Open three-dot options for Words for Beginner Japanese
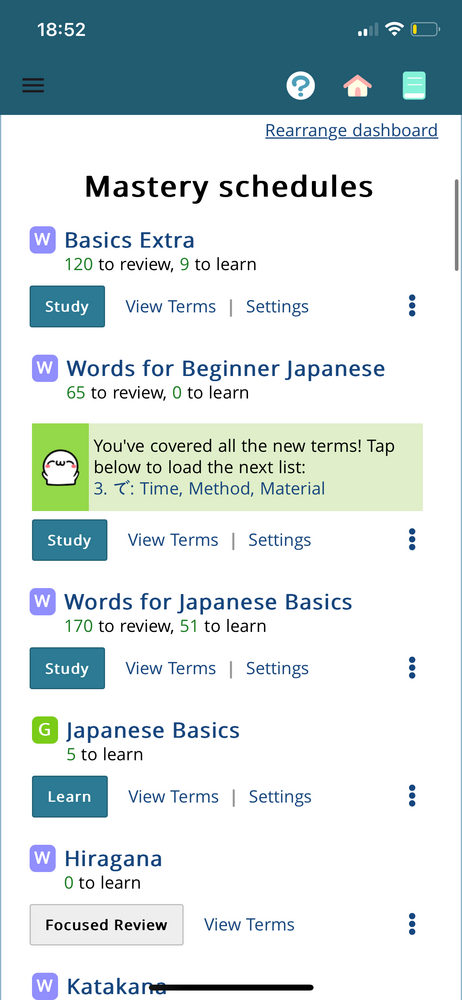Image resolution: width=462 pixels, height=1000 pixels. coord(412,540)
